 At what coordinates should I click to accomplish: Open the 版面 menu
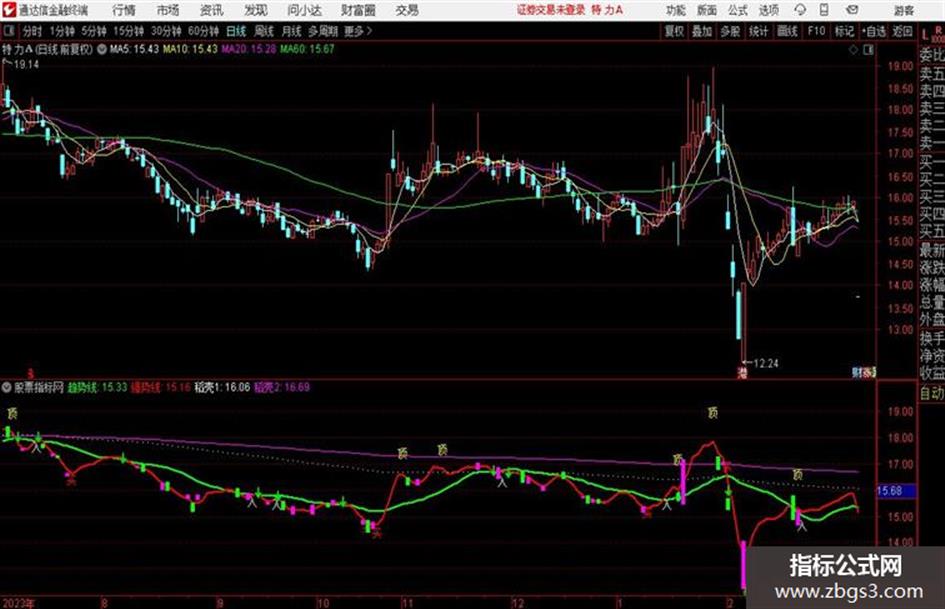point(706,10)
